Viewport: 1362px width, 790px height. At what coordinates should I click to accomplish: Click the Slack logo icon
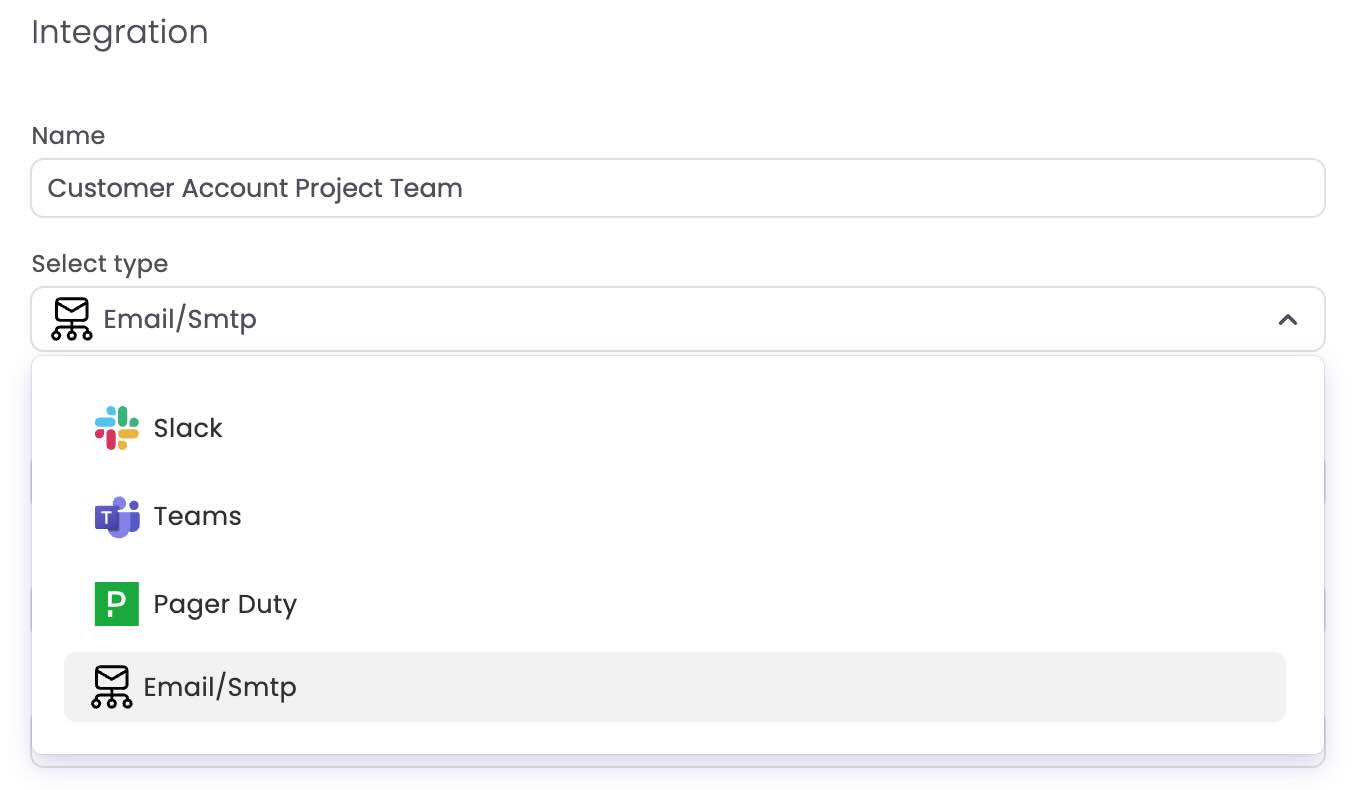(116, 428)
